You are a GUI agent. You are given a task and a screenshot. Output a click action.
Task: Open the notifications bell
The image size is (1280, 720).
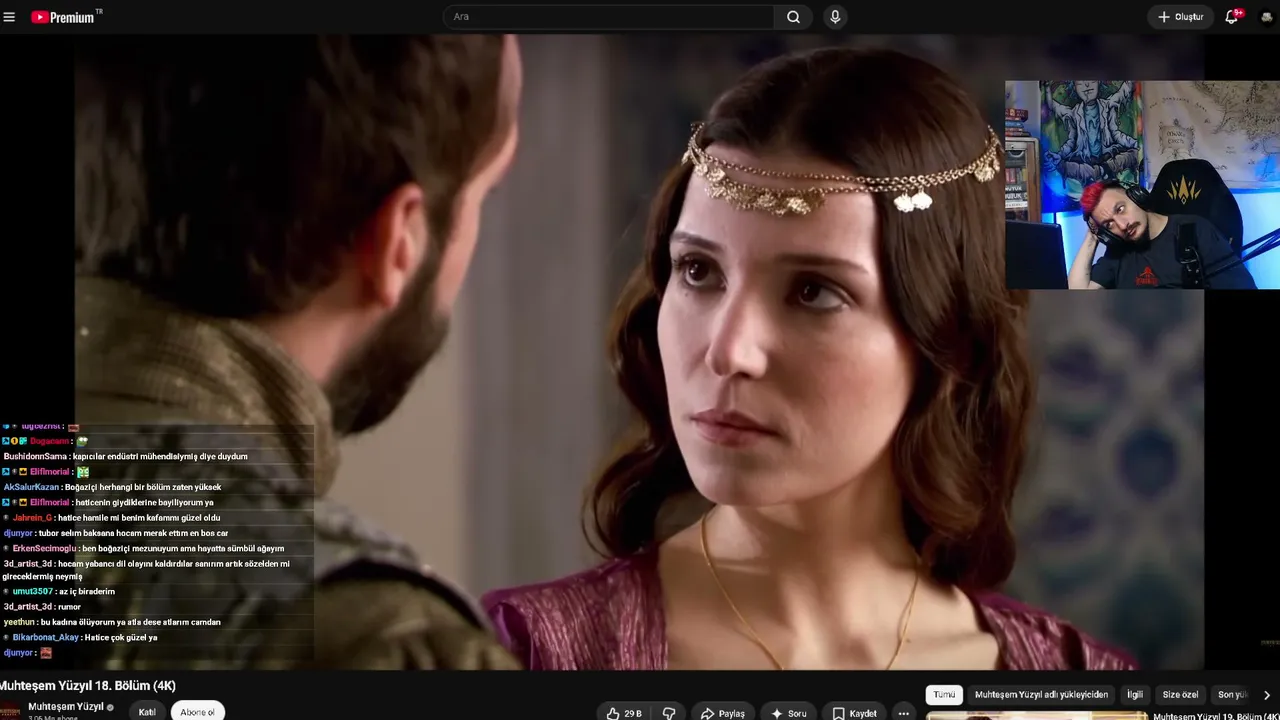1232,17
